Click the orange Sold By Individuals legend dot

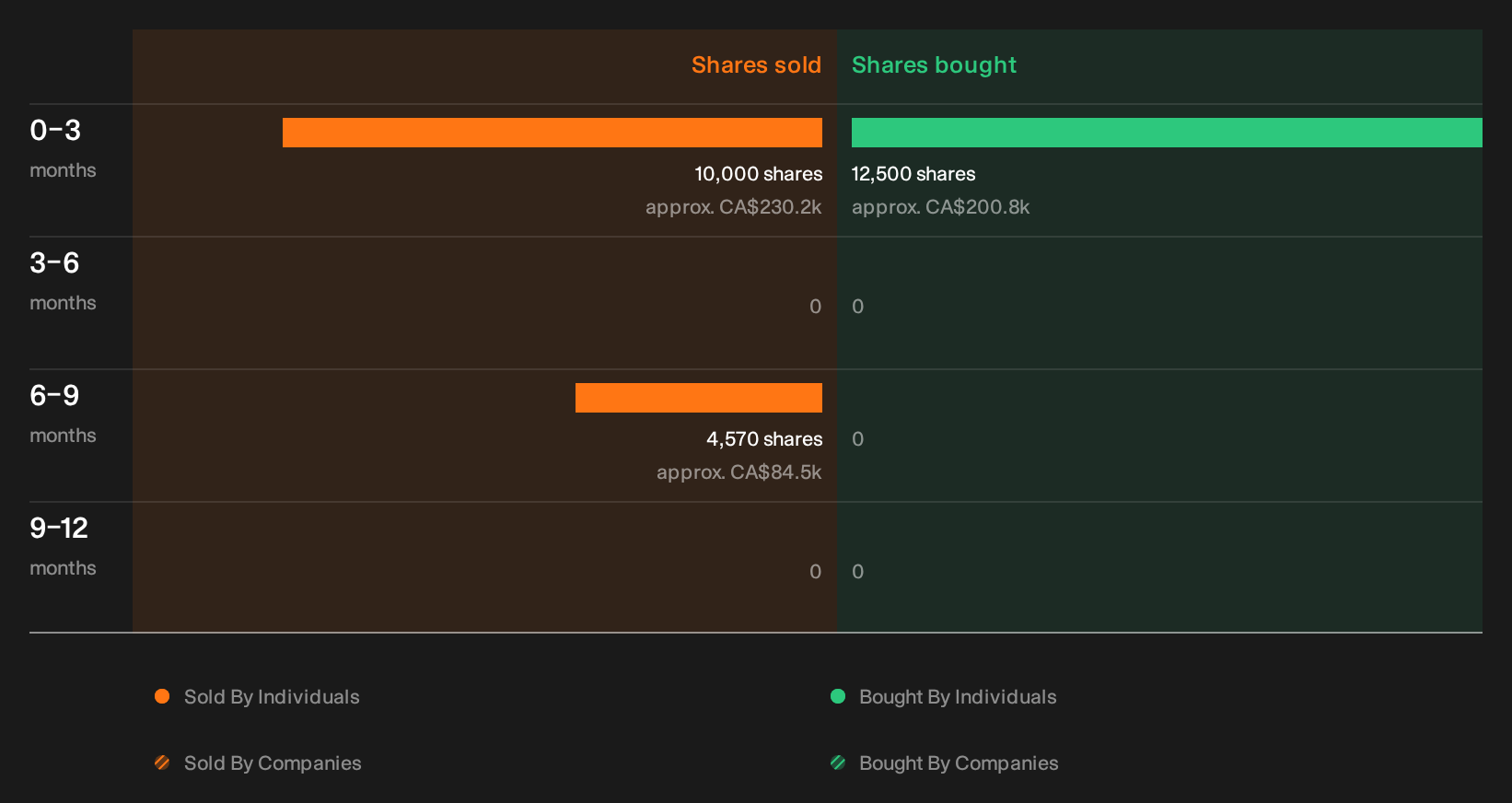click(162, 696)
